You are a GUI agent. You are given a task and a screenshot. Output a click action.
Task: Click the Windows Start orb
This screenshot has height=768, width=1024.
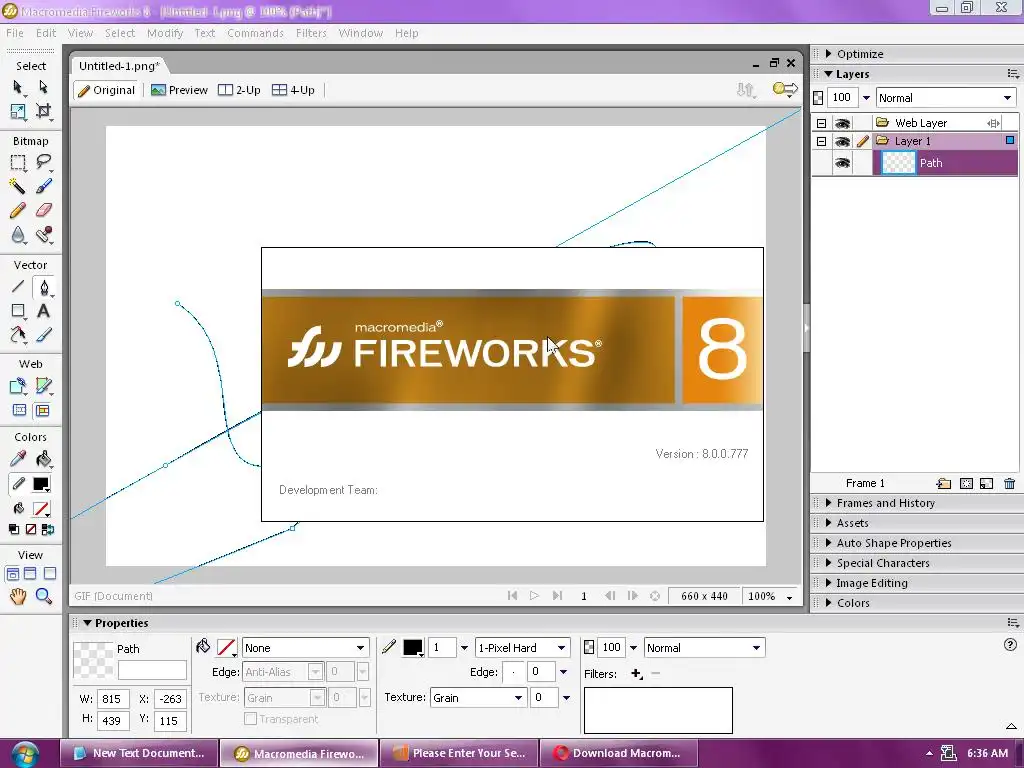pyautogui.click(x=24, y=754)
